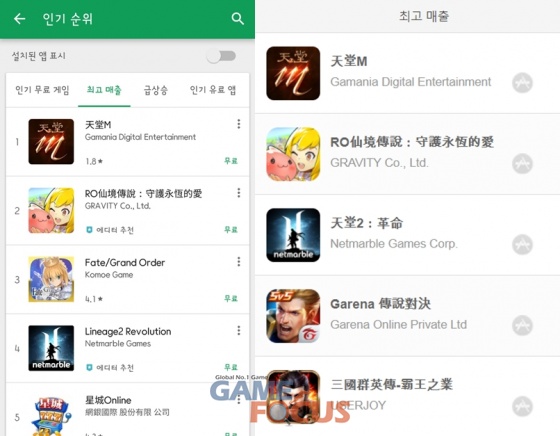Tap App Store download icon for 天堂2：革命
560x436 pixels.
(522, 245)
